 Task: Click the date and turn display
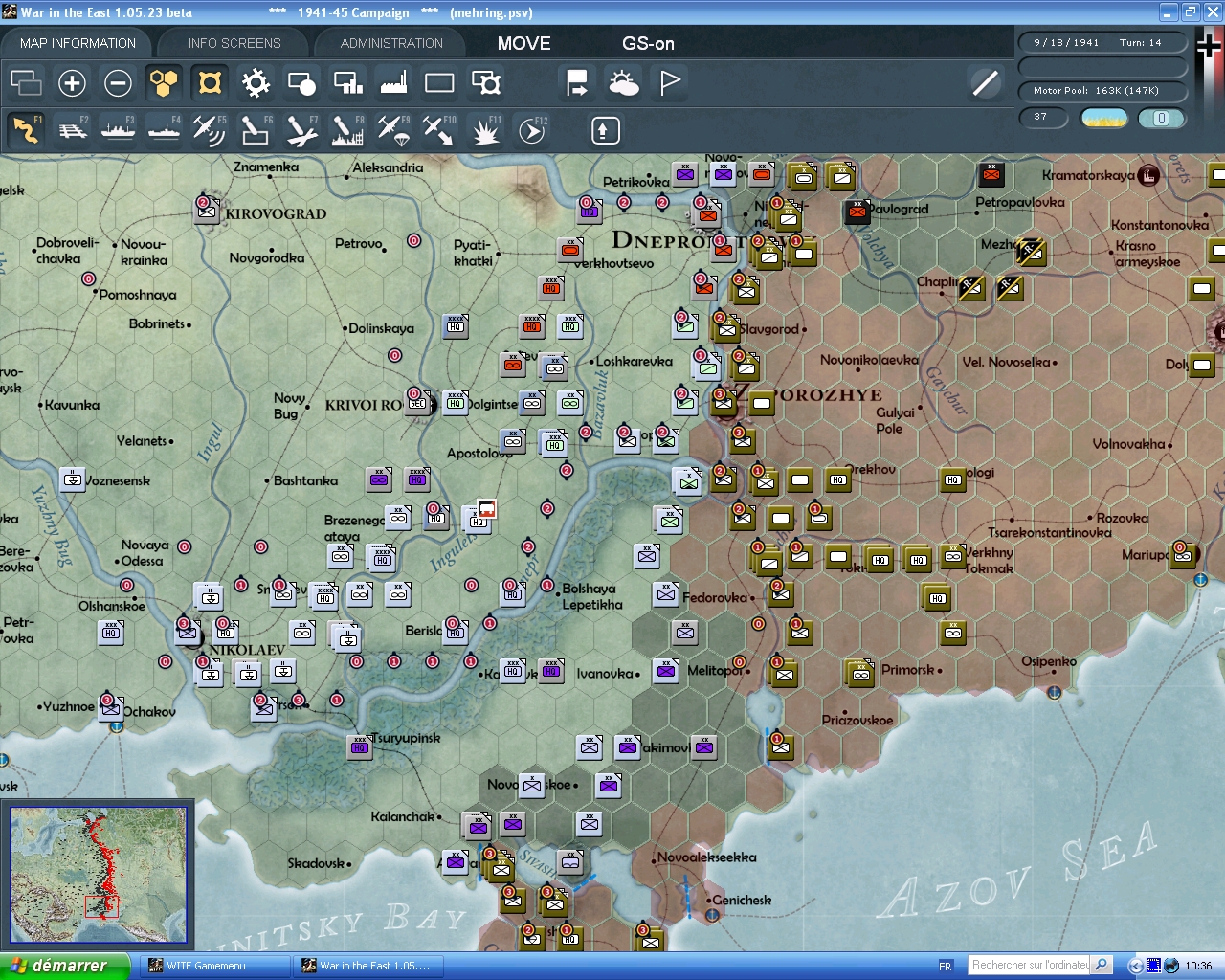coord(1102,42)
